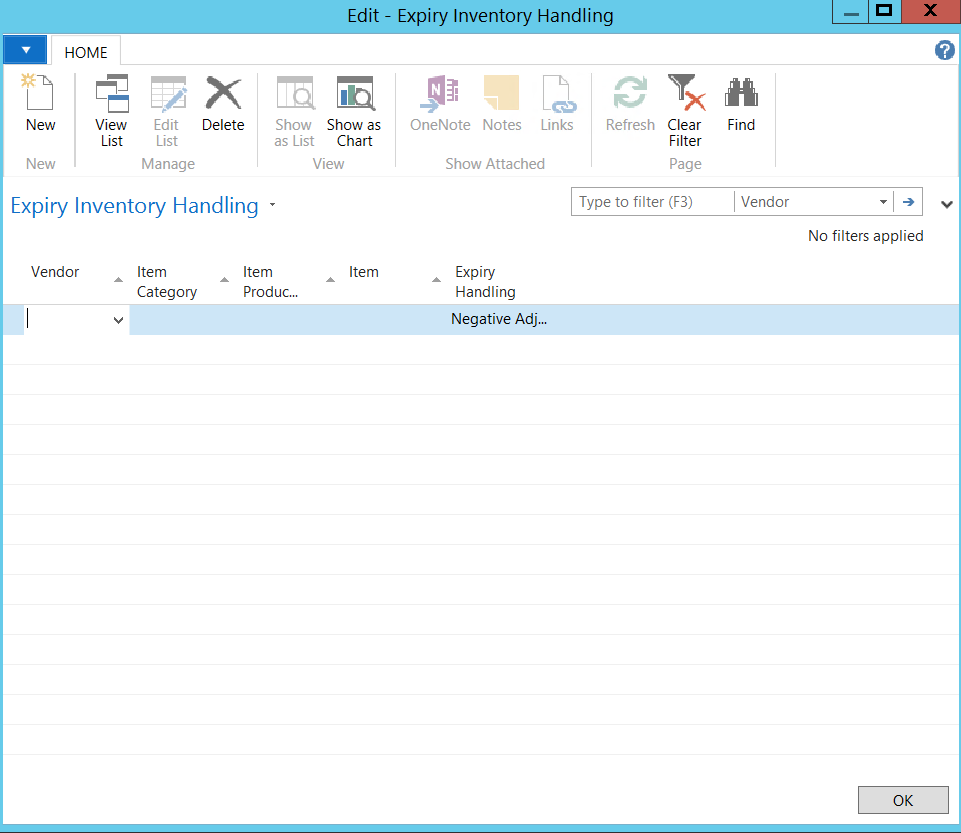Select the Negative Adj... expiry handling cell
961x833 pixels.
[499, 320]
